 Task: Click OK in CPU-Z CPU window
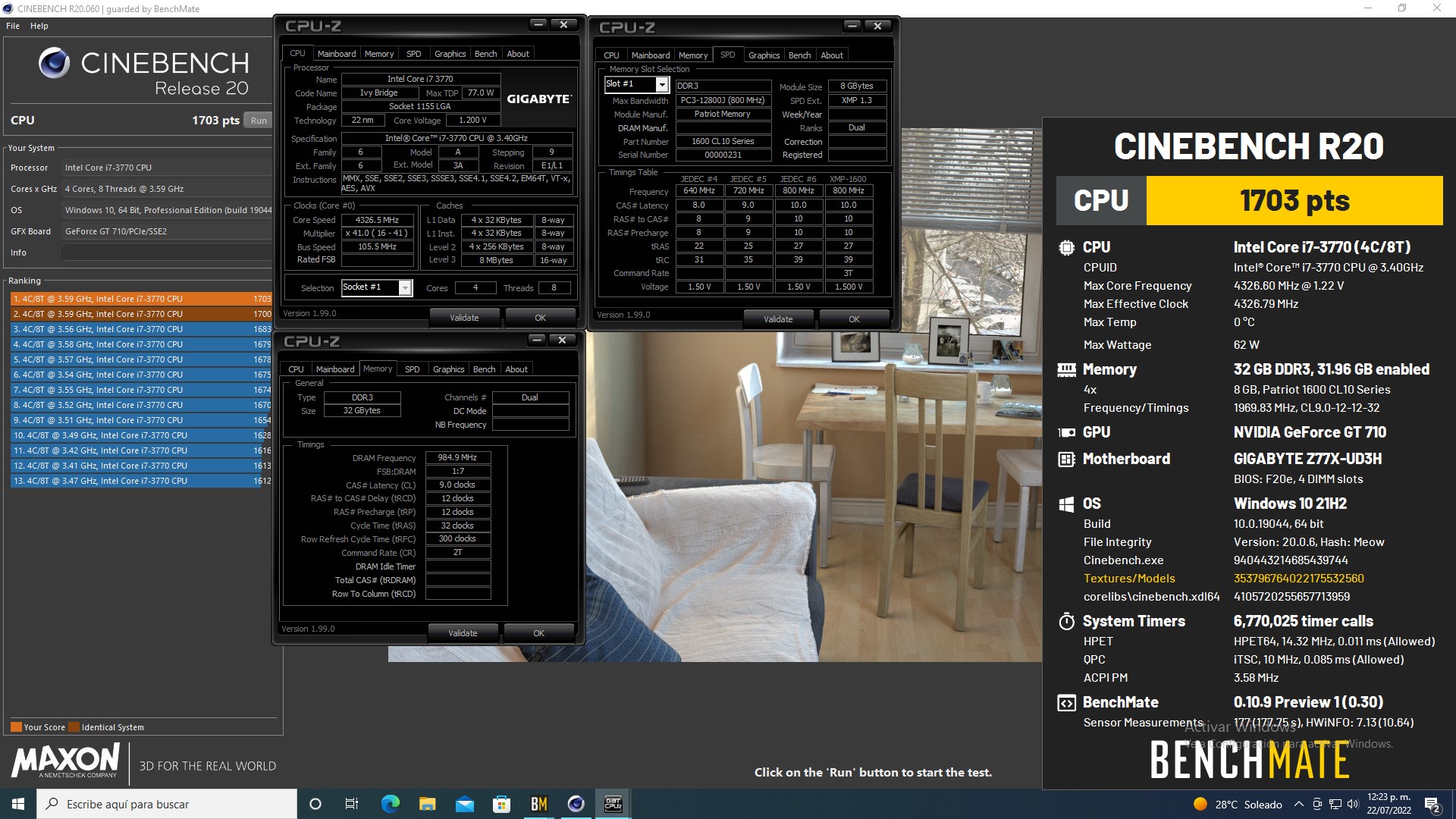pos(540,318)
